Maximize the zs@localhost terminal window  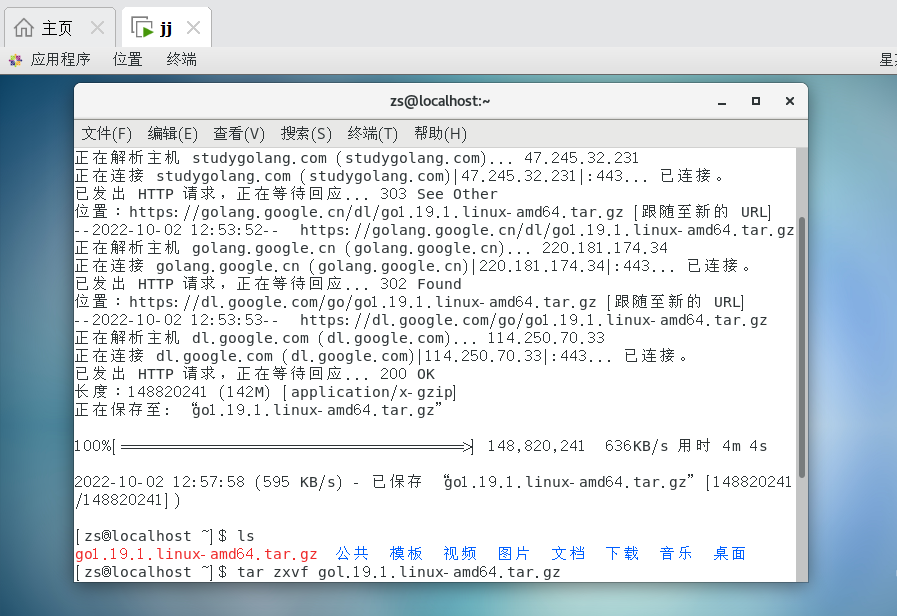tap(756, 101)
